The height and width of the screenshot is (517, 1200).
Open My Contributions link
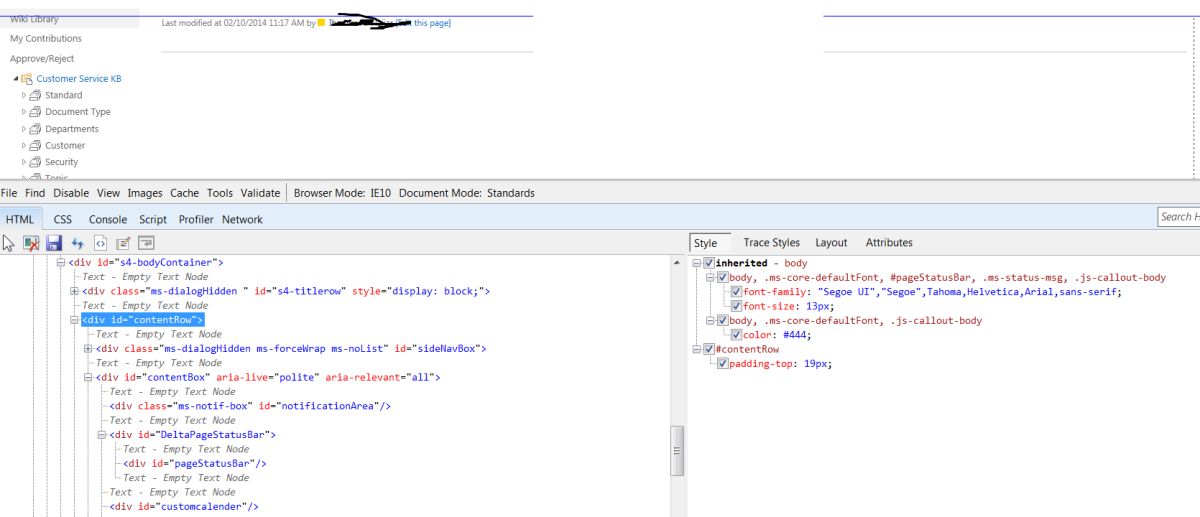point(46,39)
